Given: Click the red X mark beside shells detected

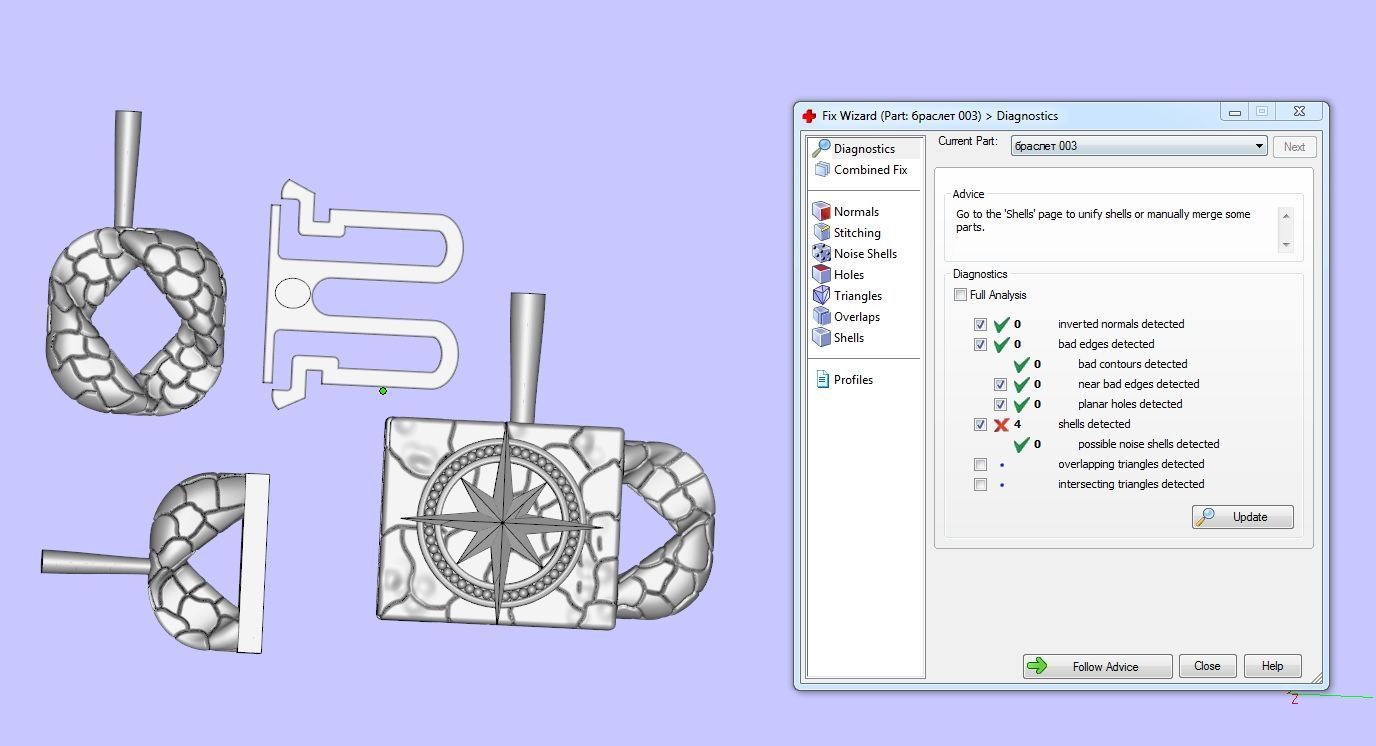Looking at the screenshot, I should (1001, 424).
